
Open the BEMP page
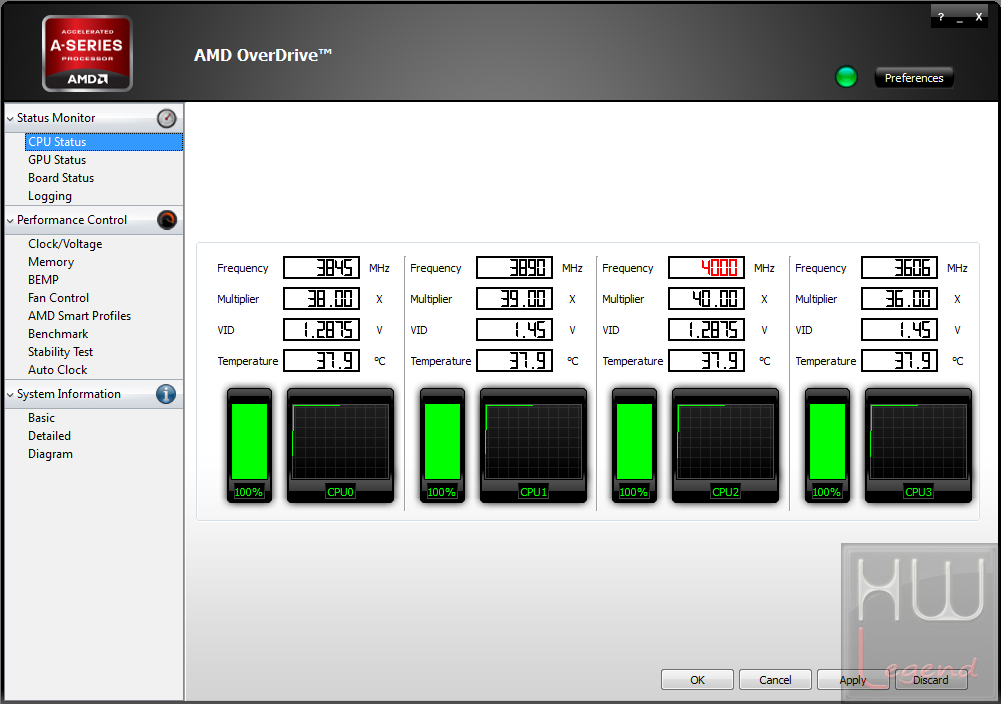point(43,280)
